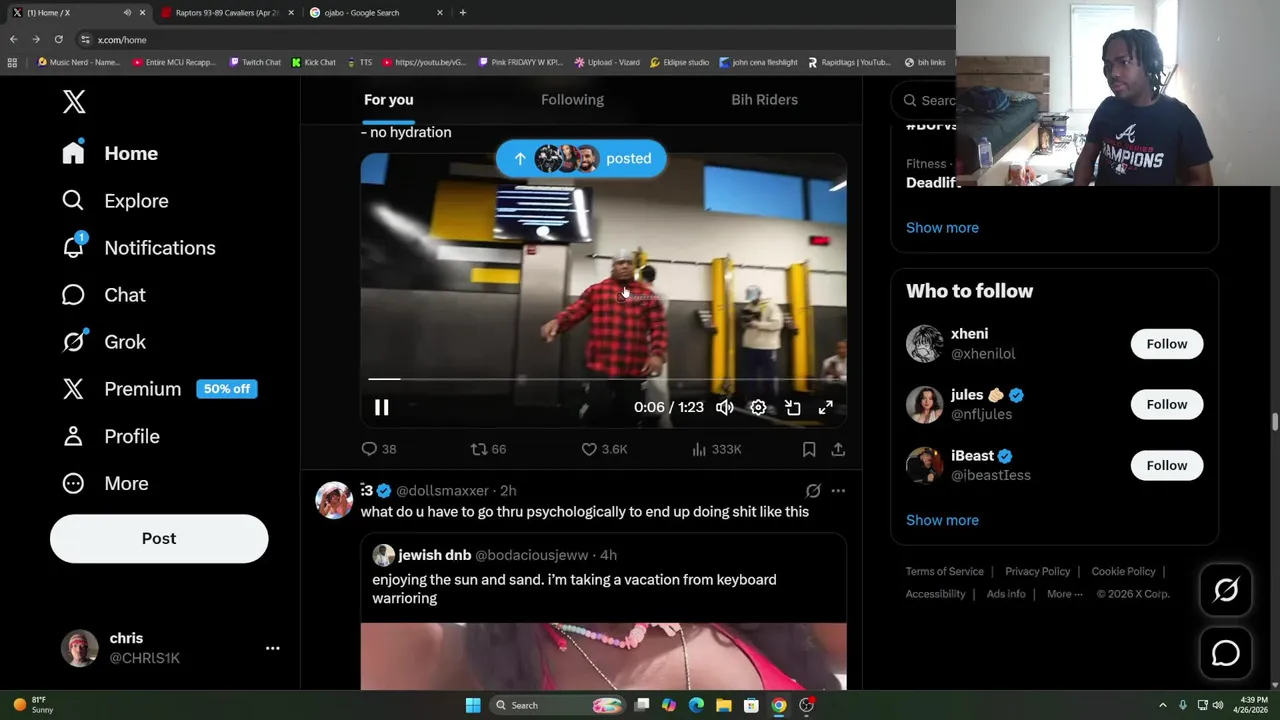Viewport: 1280px width, 720px height.
Task: Open the Kick Chat bookmark
Action: pyautogui.click(x=314, y=62)
